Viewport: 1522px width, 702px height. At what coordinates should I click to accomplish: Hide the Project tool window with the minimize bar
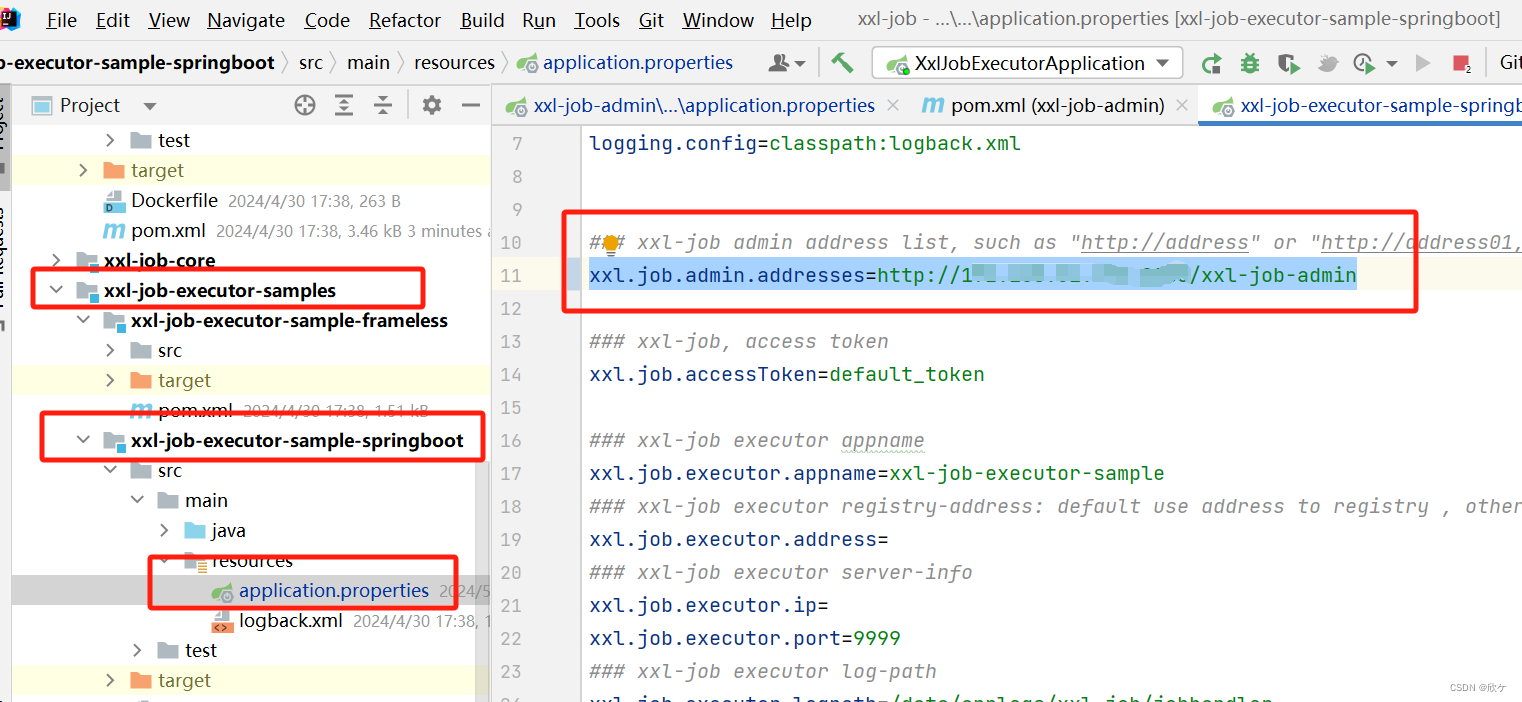471,104
